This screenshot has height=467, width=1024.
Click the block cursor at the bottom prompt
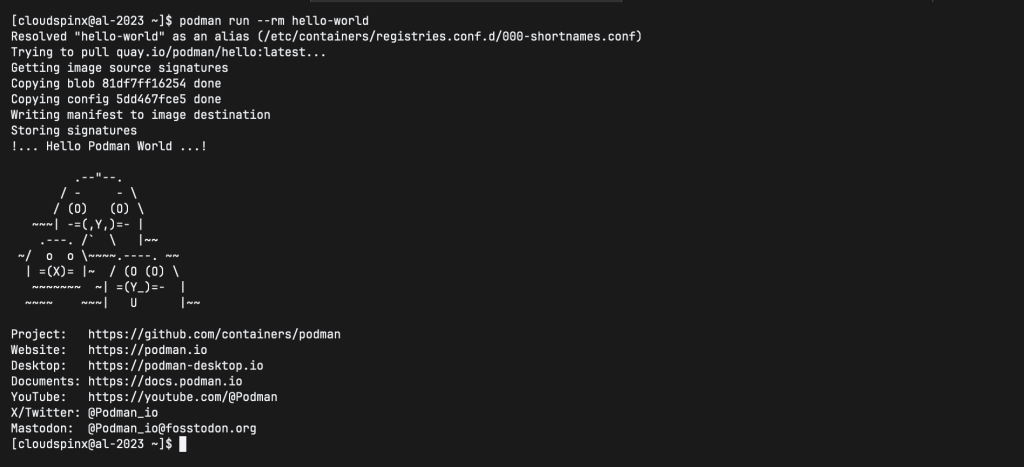pyautogui.click(x=182, y=444)
